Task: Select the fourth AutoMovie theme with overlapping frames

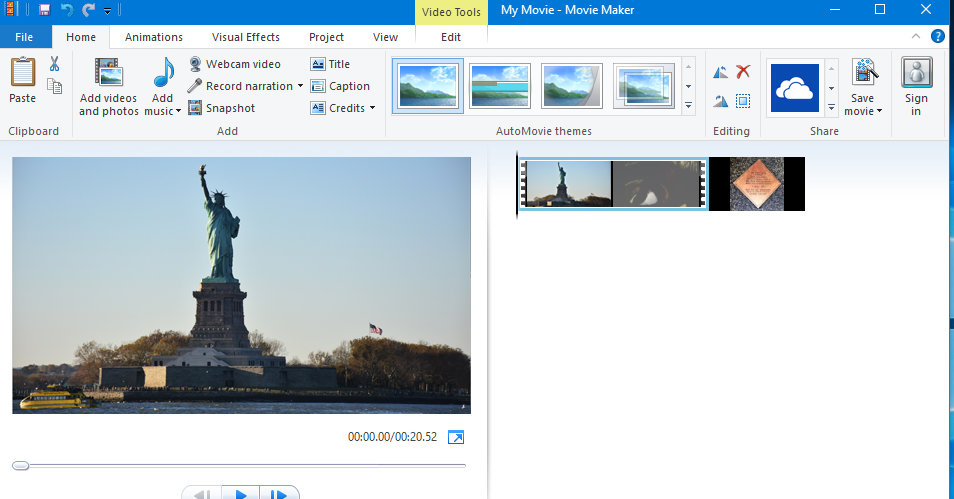Action: 644,86
